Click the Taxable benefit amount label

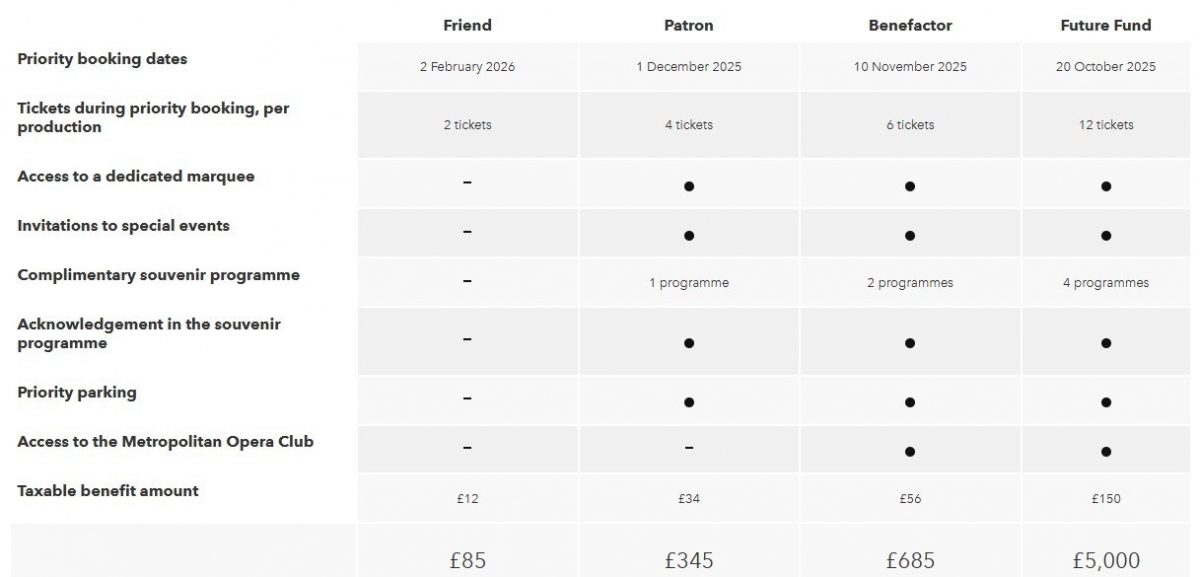108,490
